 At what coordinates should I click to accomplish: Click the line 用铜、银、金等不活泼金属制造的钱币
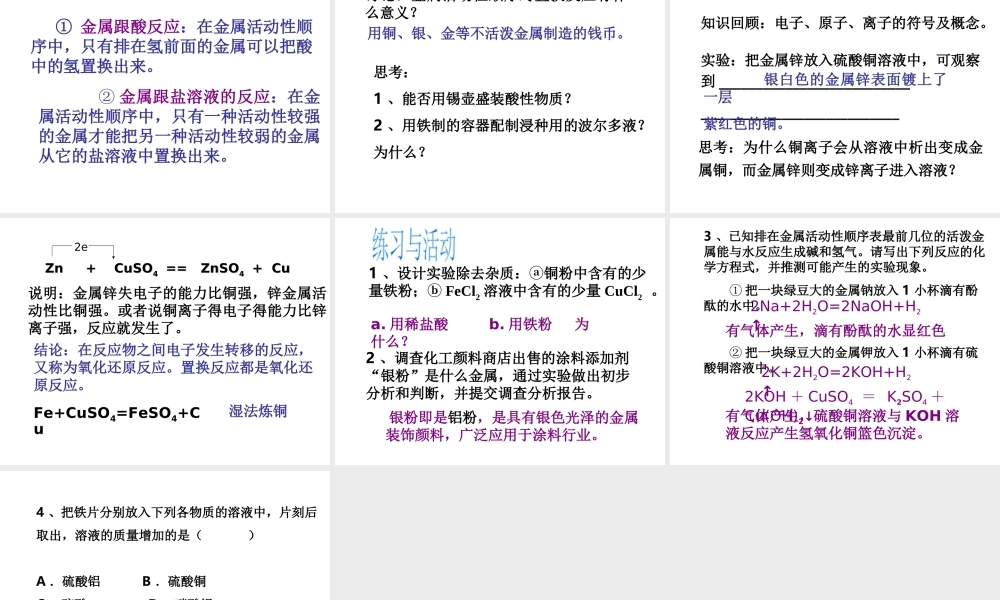click(496, 33)
